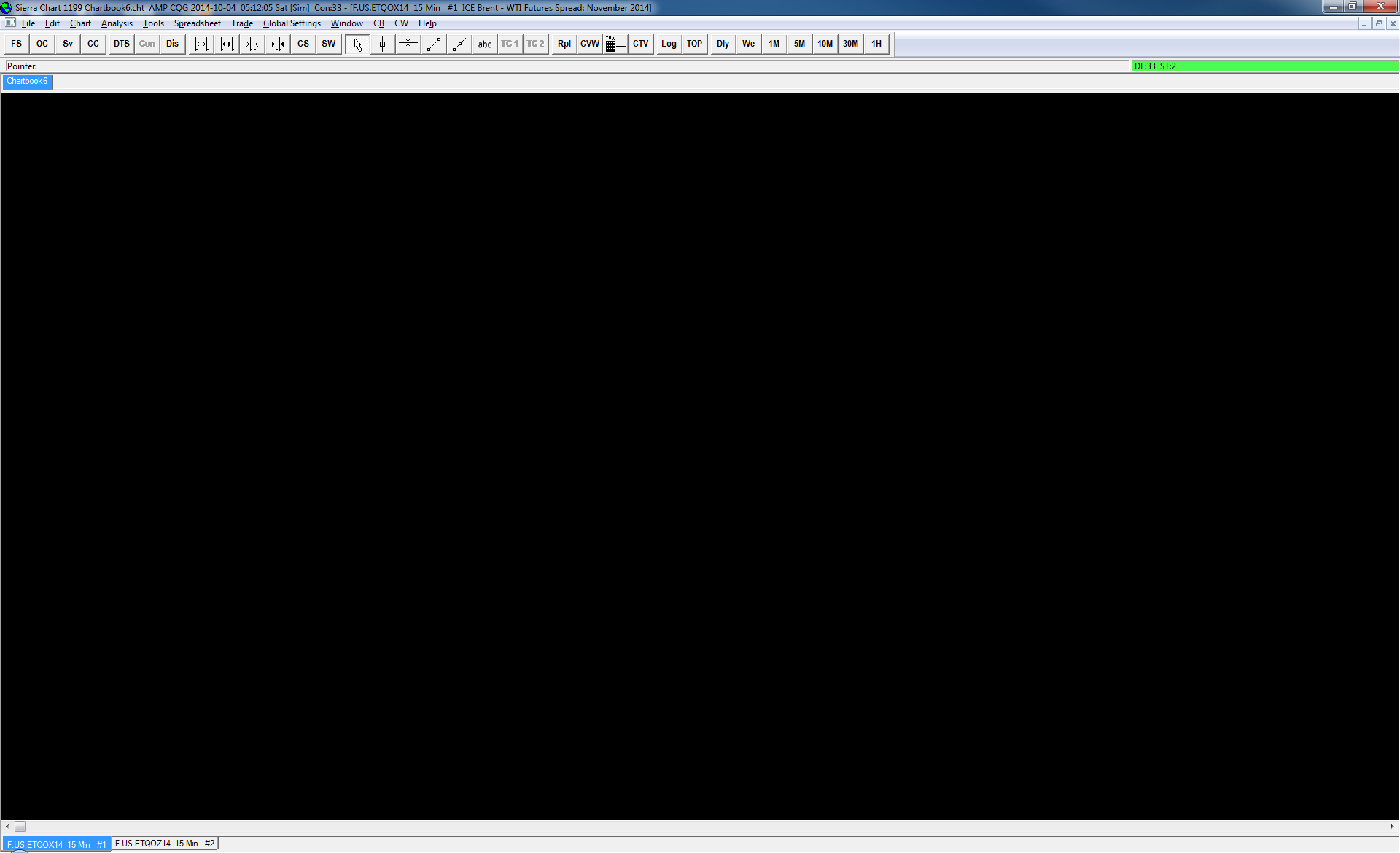1400x853 pixels.
Task: Click the Dis disconnect button
Action: coord(172,44)
